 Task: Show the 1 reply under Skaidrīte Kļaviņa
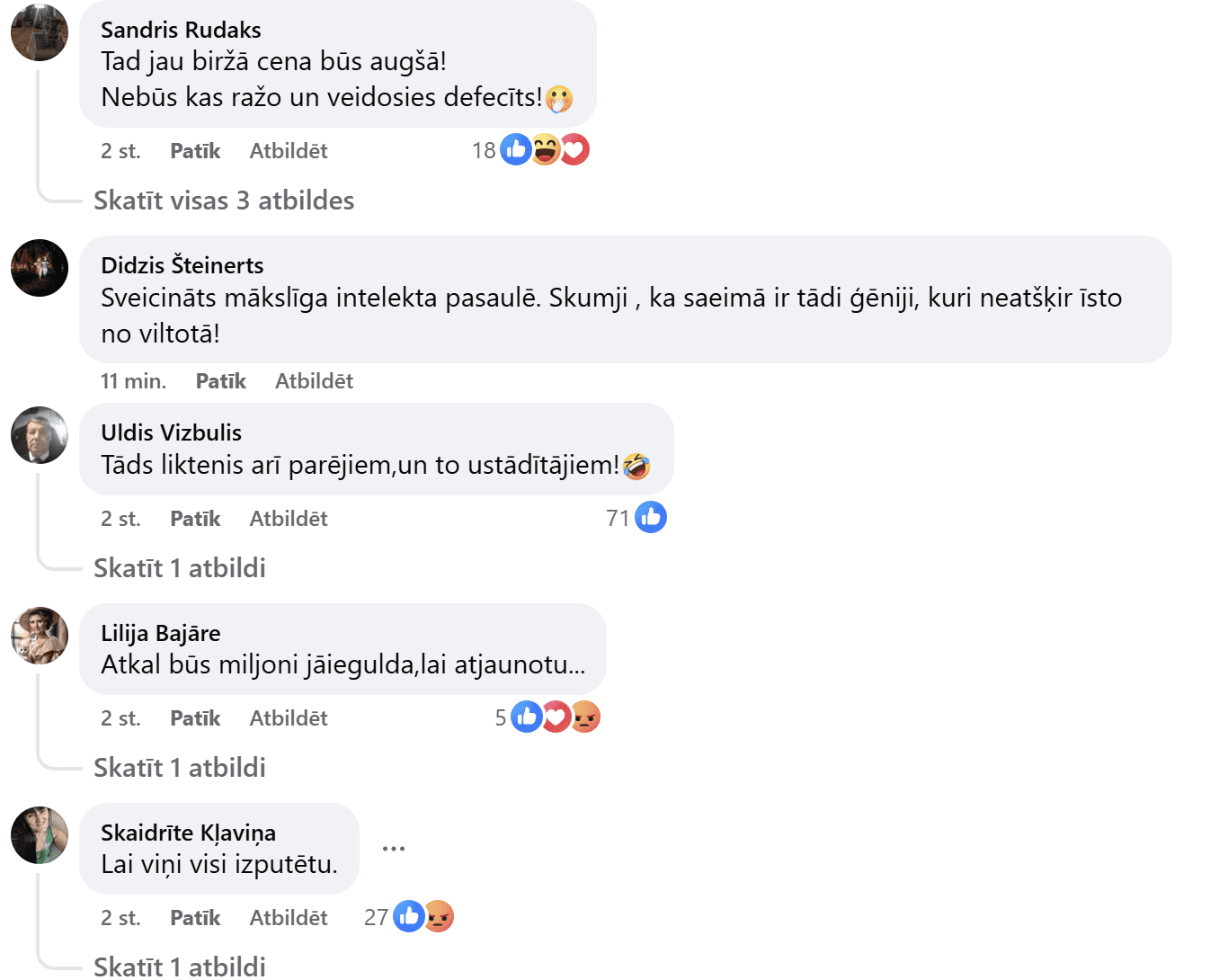point(180,967)
